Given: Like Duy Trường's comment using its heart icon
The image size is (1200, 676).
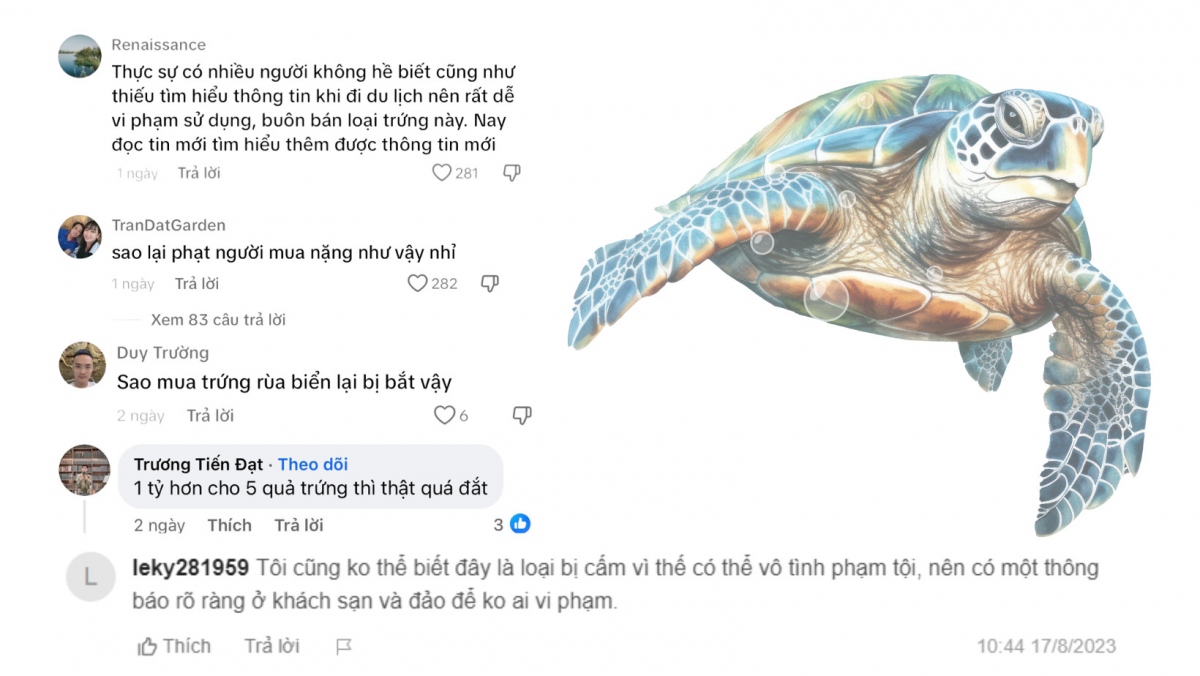Looking at the screenshot, I should pos(444,415).
